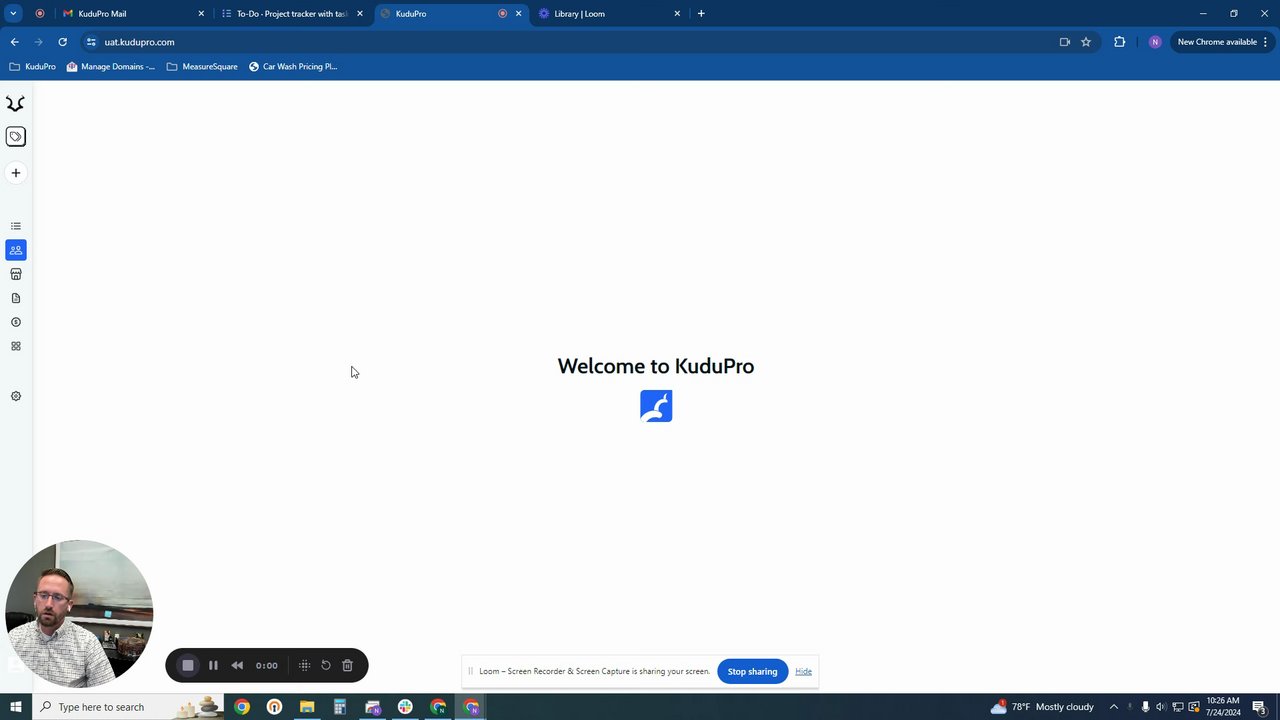1280x720 pixels.
Task: Open File Explorer from taskbar
Action: tap(307, 707)
